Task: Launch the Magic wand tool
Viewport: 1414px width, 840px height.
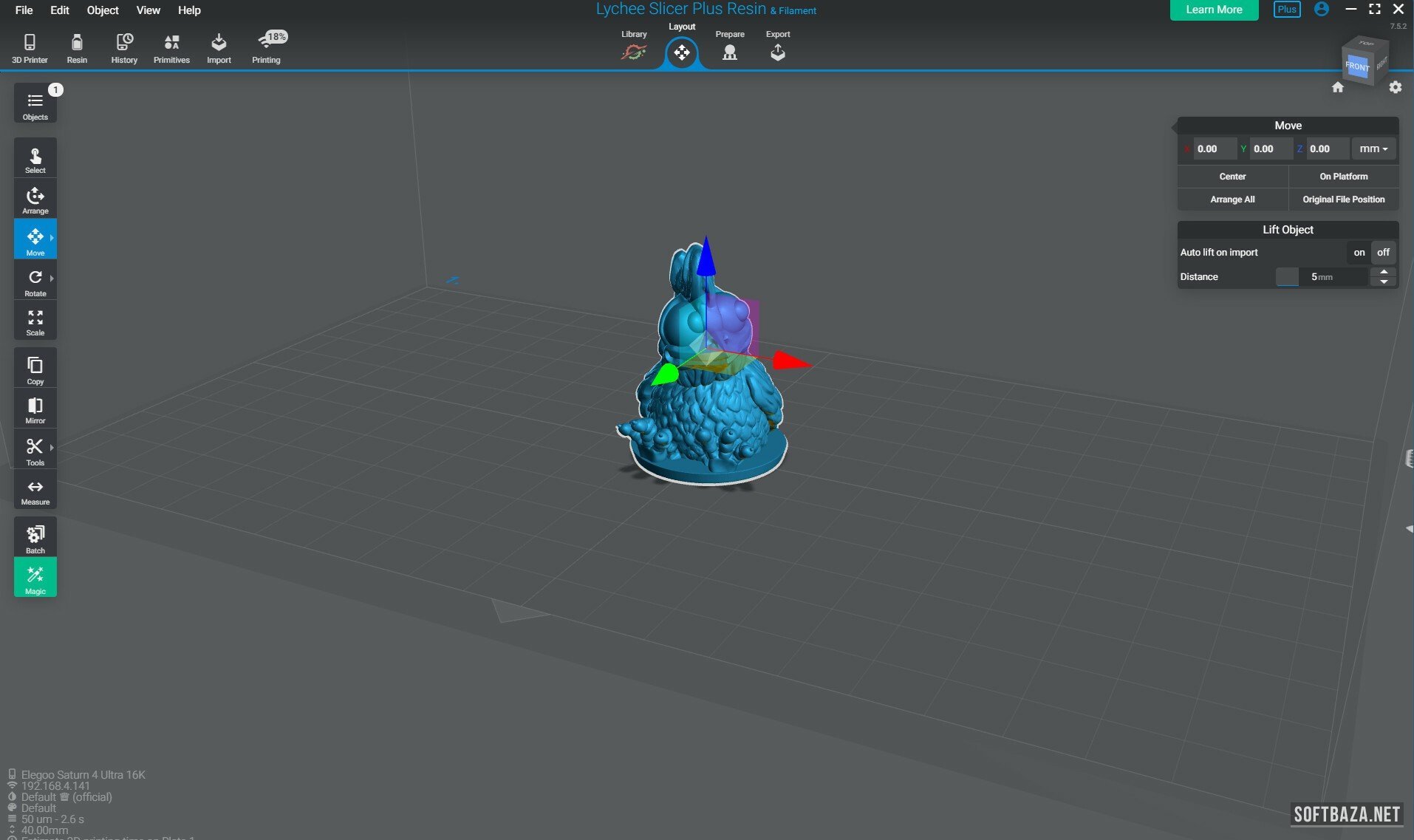Action: click(x=35, y=576)
